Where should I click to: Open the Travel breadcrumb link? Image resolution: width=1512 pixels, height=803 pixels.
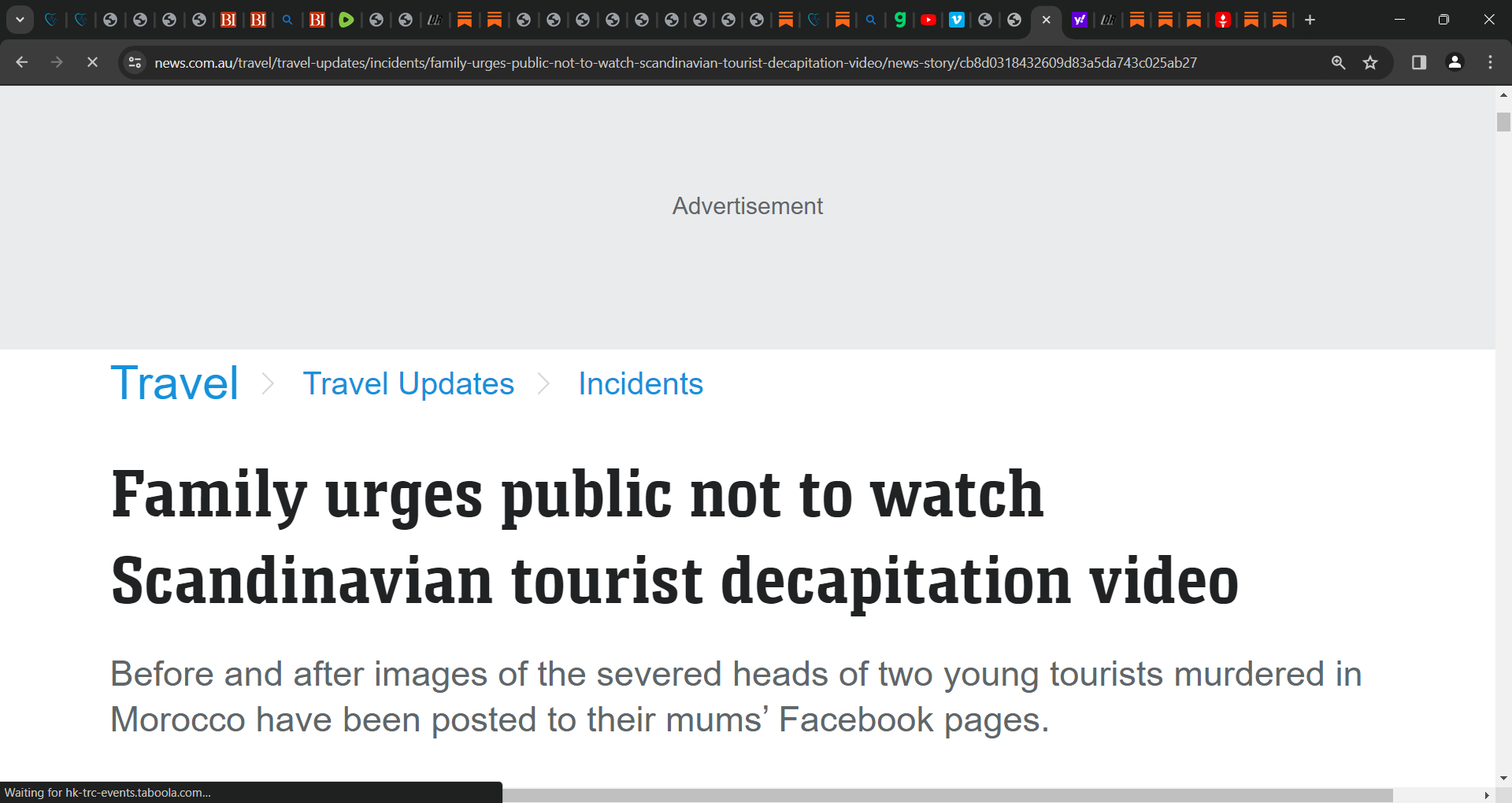(175, 383)
